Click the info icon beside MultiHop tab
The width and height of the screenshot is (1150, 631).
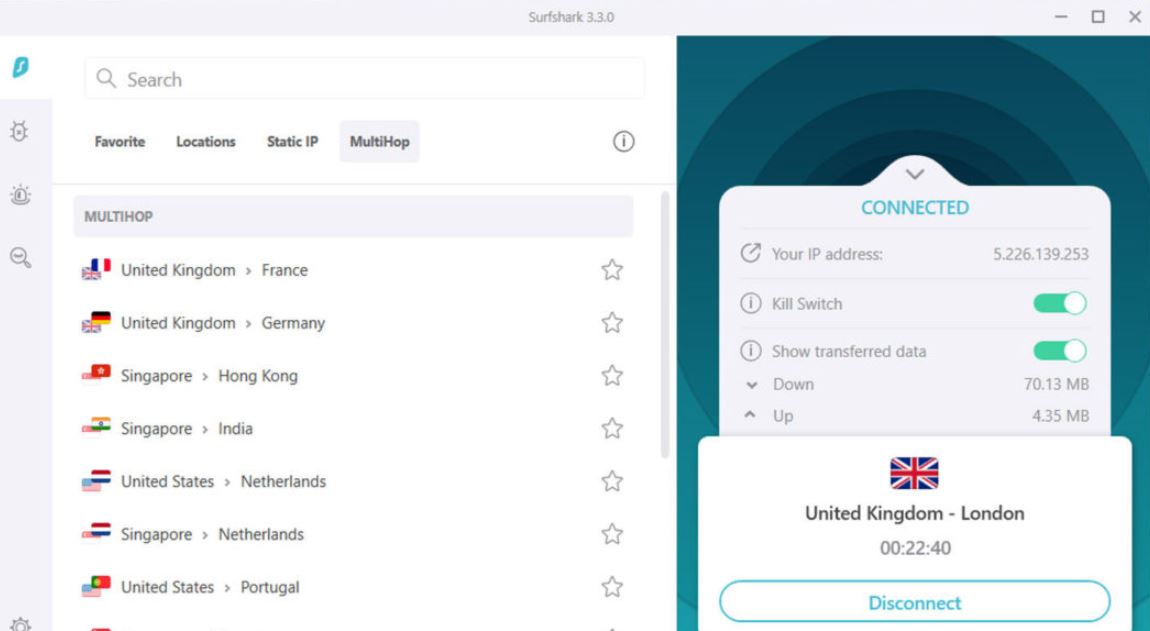(623, 142)
